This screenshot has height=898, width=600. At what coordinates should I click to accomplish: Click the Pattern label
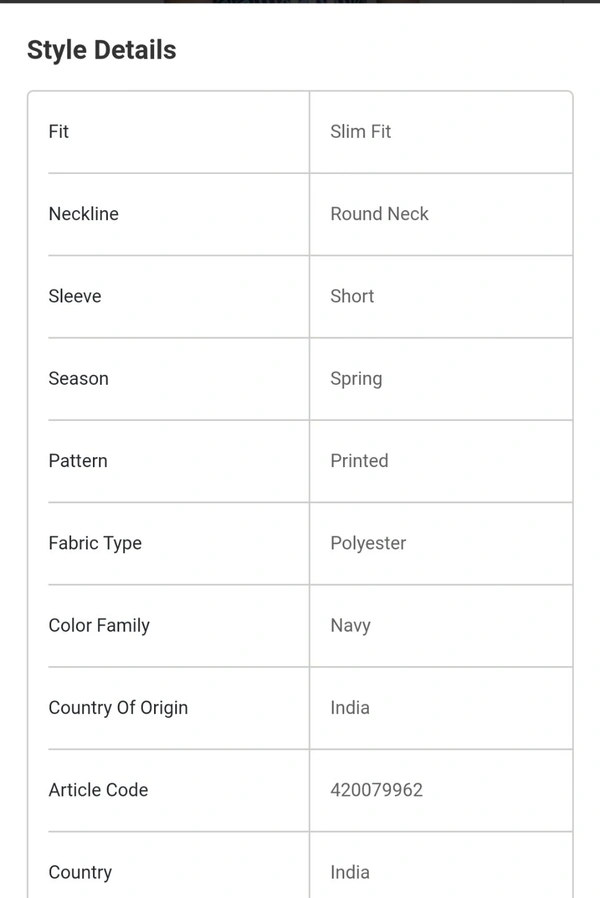tap(78, 461)
